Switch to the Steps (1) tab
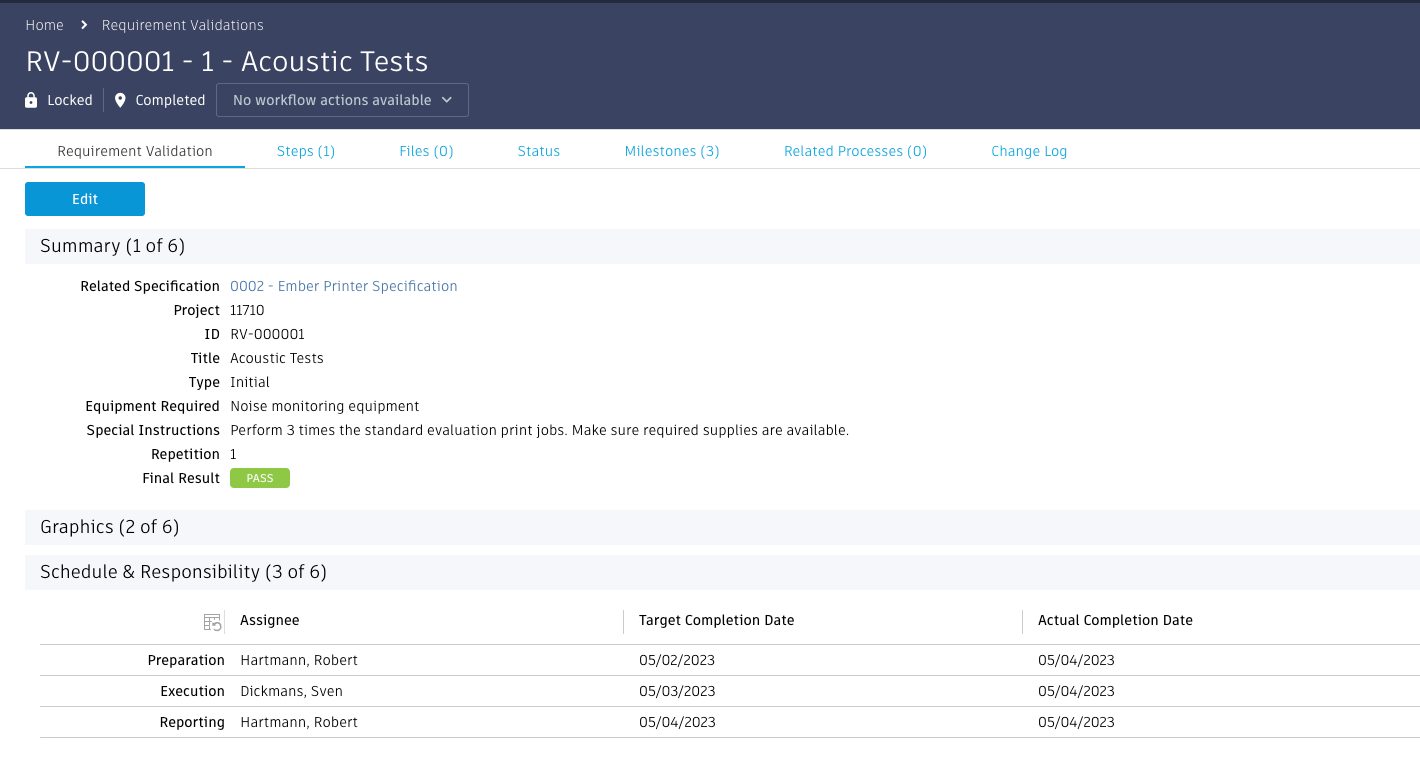Screen dimensions: 1420x779 click(306, 151)
